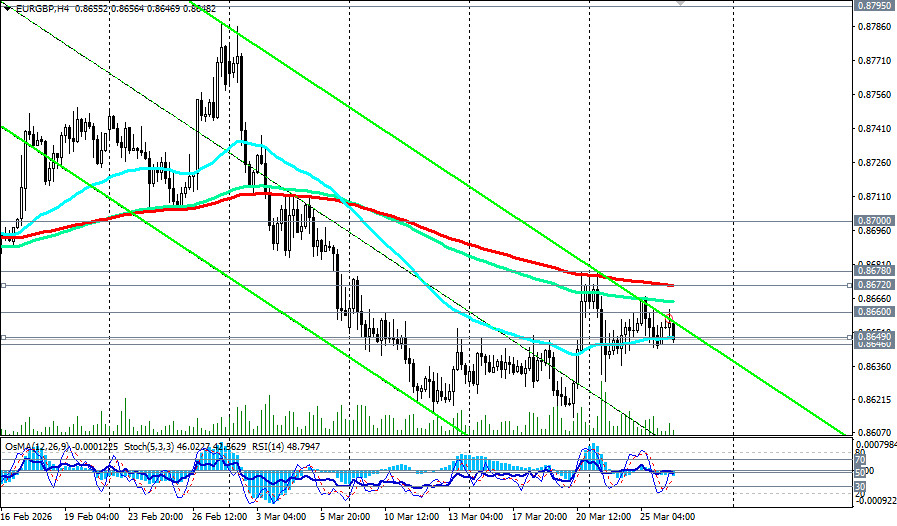Click the red circle marker on latest candle
This screenshot has width=897, height=526.
(669, 317)
